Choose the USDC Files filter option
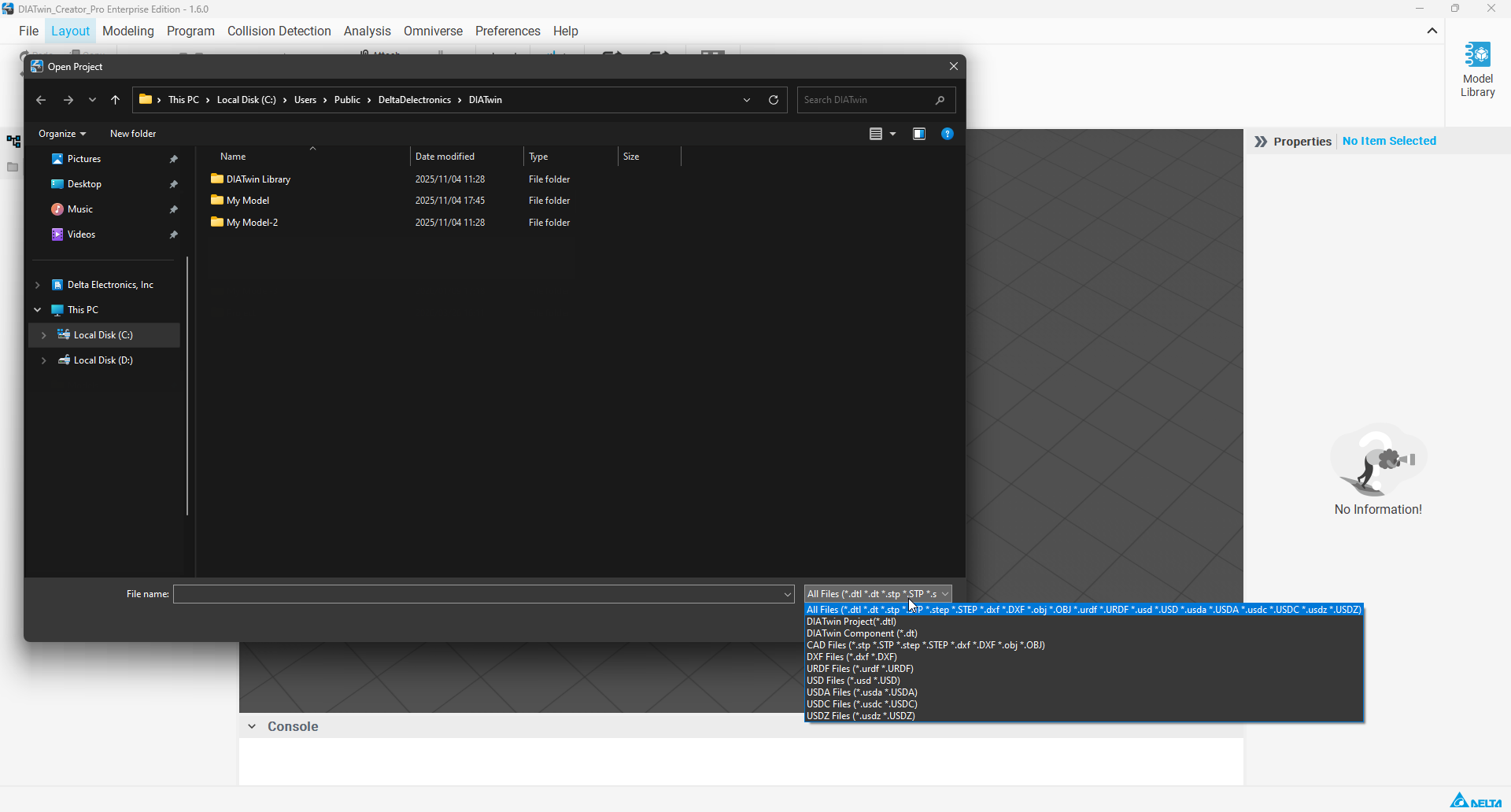 [1084, 704]
